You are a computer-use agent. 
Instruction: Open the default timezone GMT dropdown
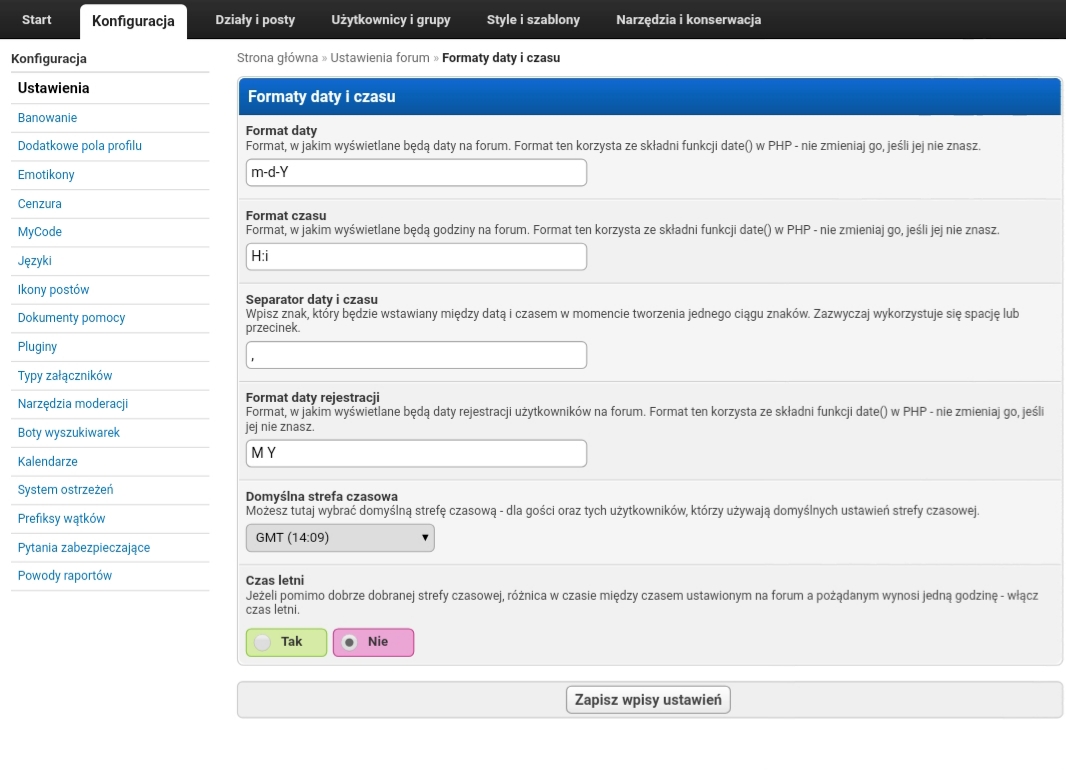[340, 538]
